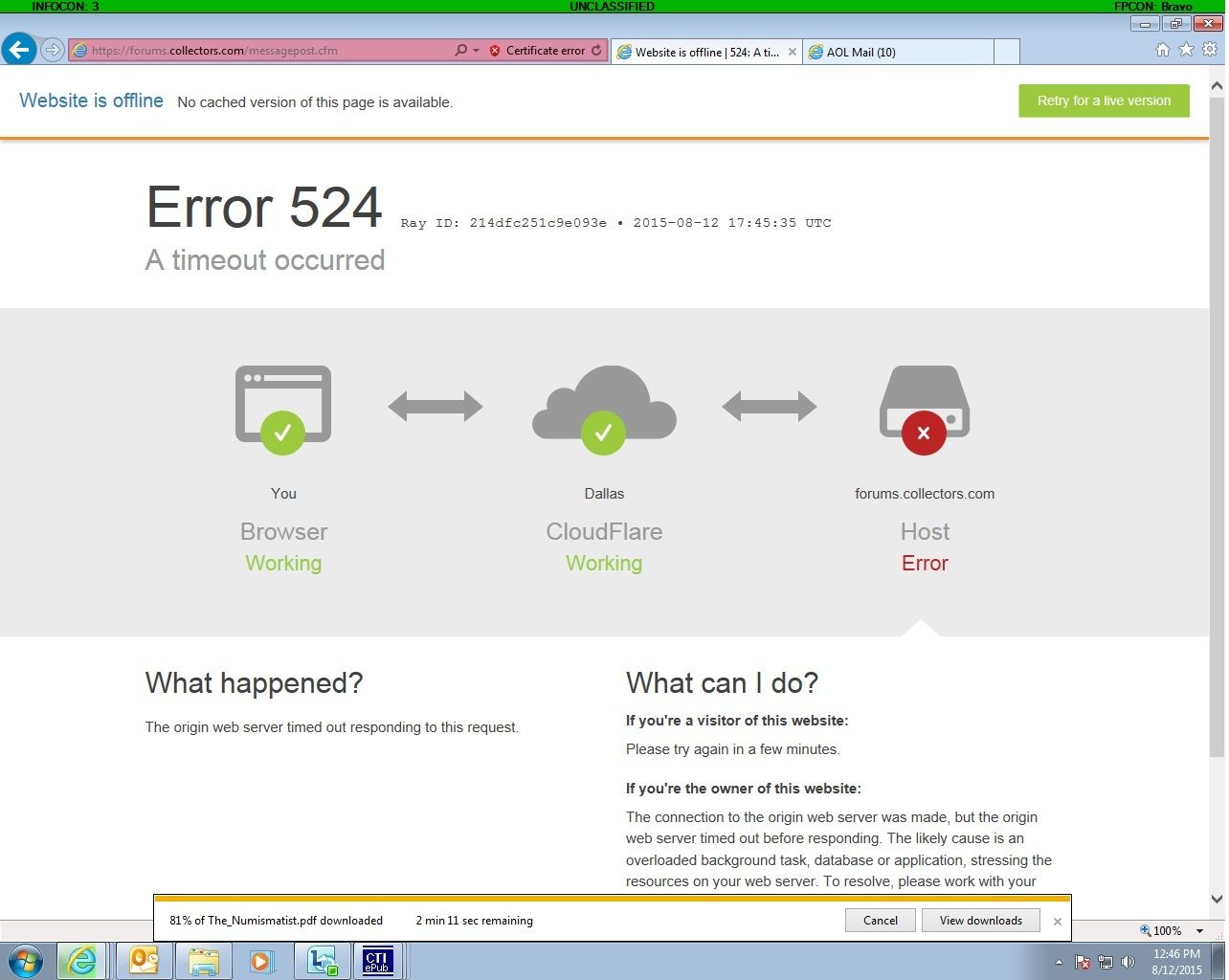Click Retry for a live version
1229x980 pixels.
(1104, 100)
